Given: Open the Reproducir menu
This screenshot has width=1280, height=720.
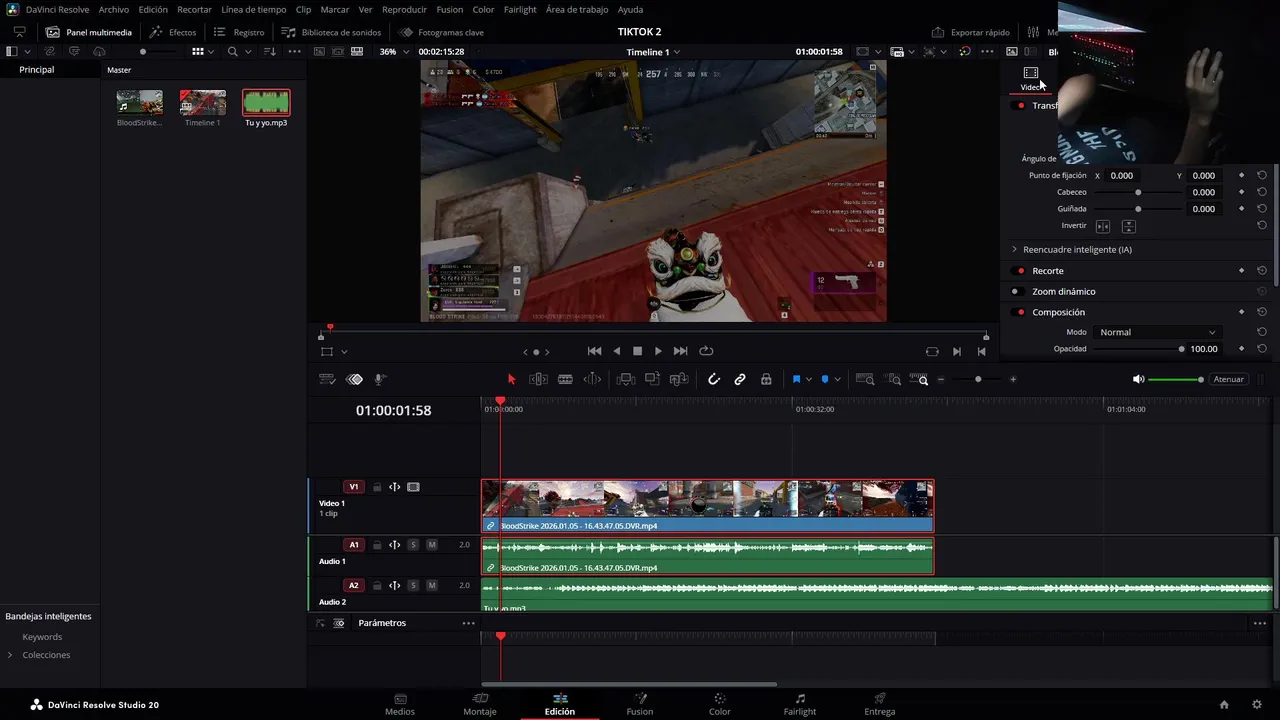Looking at the screenshot, I should point(404,9).
